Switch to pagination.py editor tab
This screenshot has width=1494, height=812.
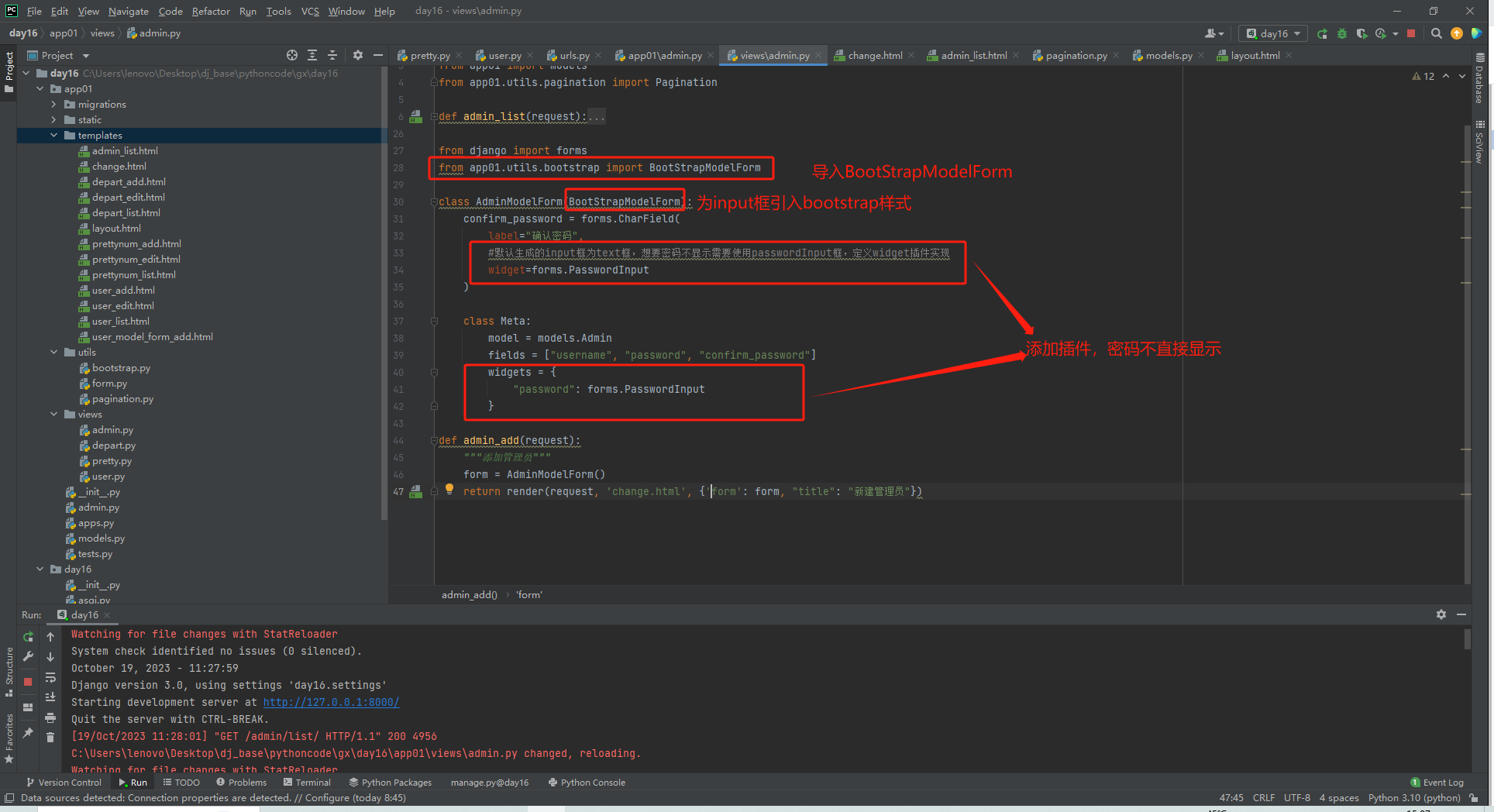(x=1076, y=55)
